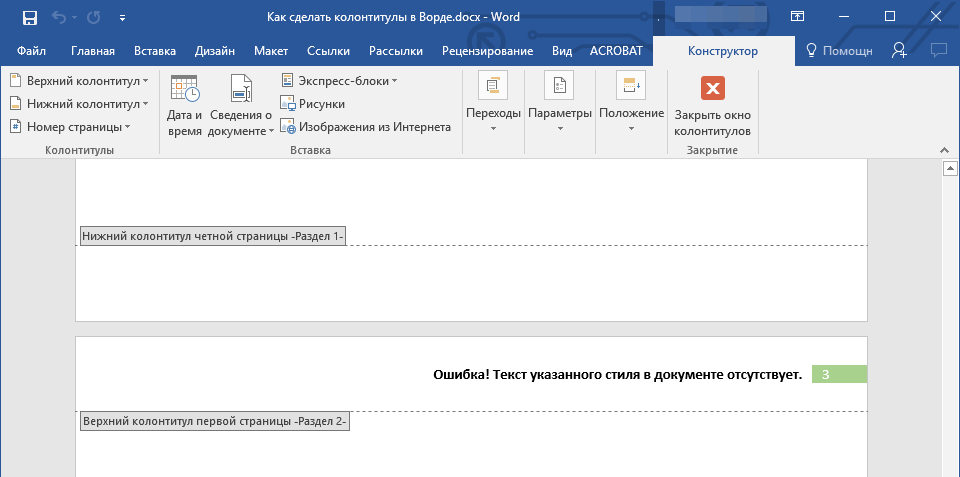This screenshot has width=960, height=477.
Task: Open the Ribbon Display Options button
Action: [797, 17]
